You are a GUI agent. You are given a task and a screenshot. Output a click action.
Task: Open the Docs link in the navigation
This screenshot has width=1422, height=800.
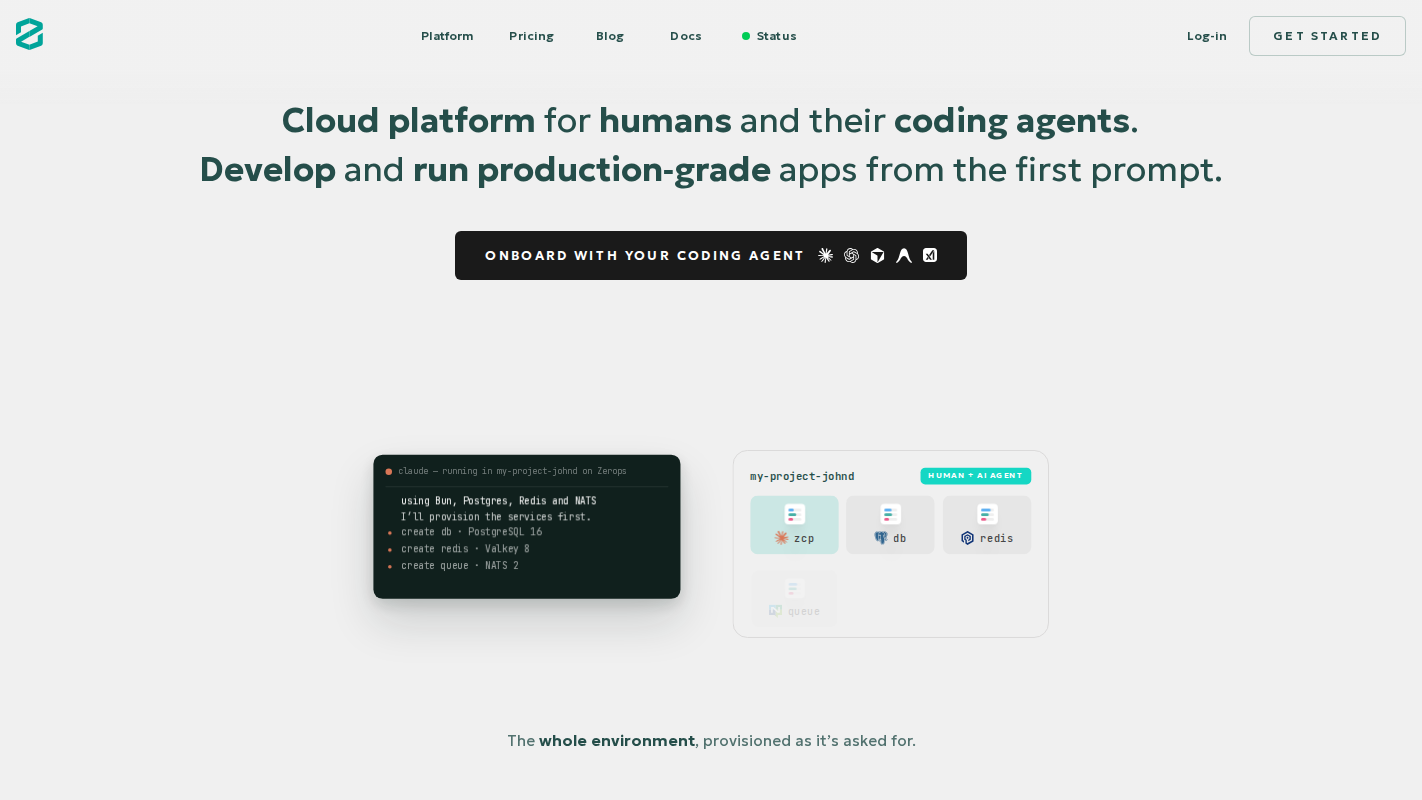point(686,36)
